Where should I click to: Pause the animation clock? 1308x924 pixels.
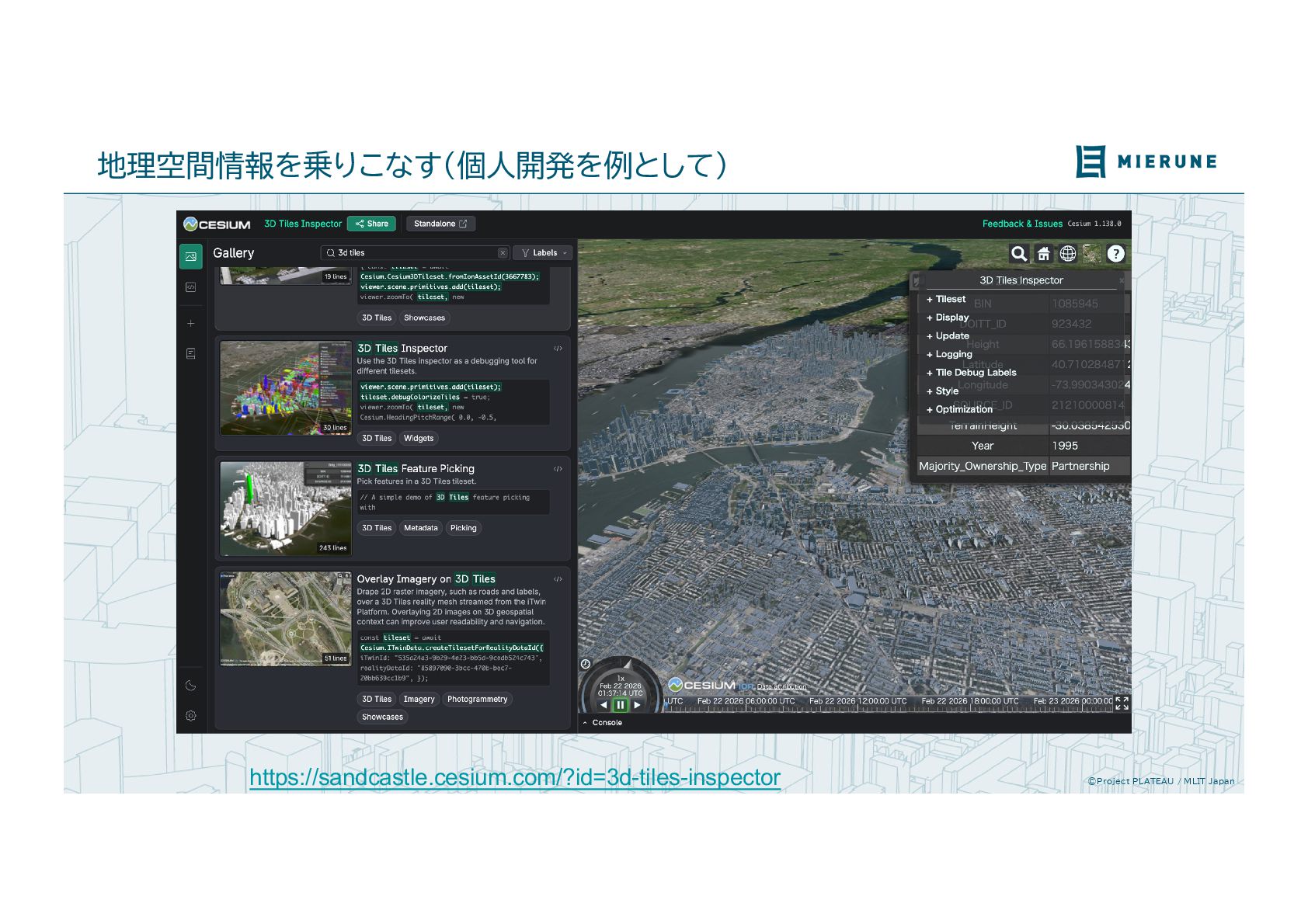[x=620, y=705]
